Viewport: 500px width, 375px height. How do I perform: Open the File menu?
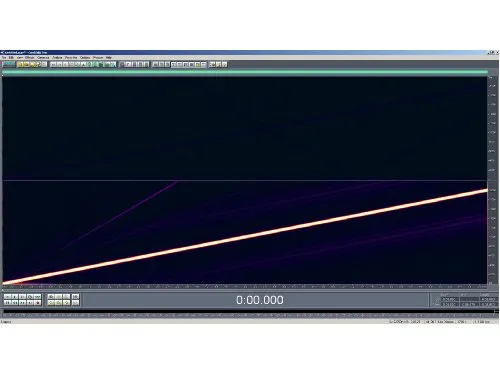pyautogui.click(x=4, y=58)
